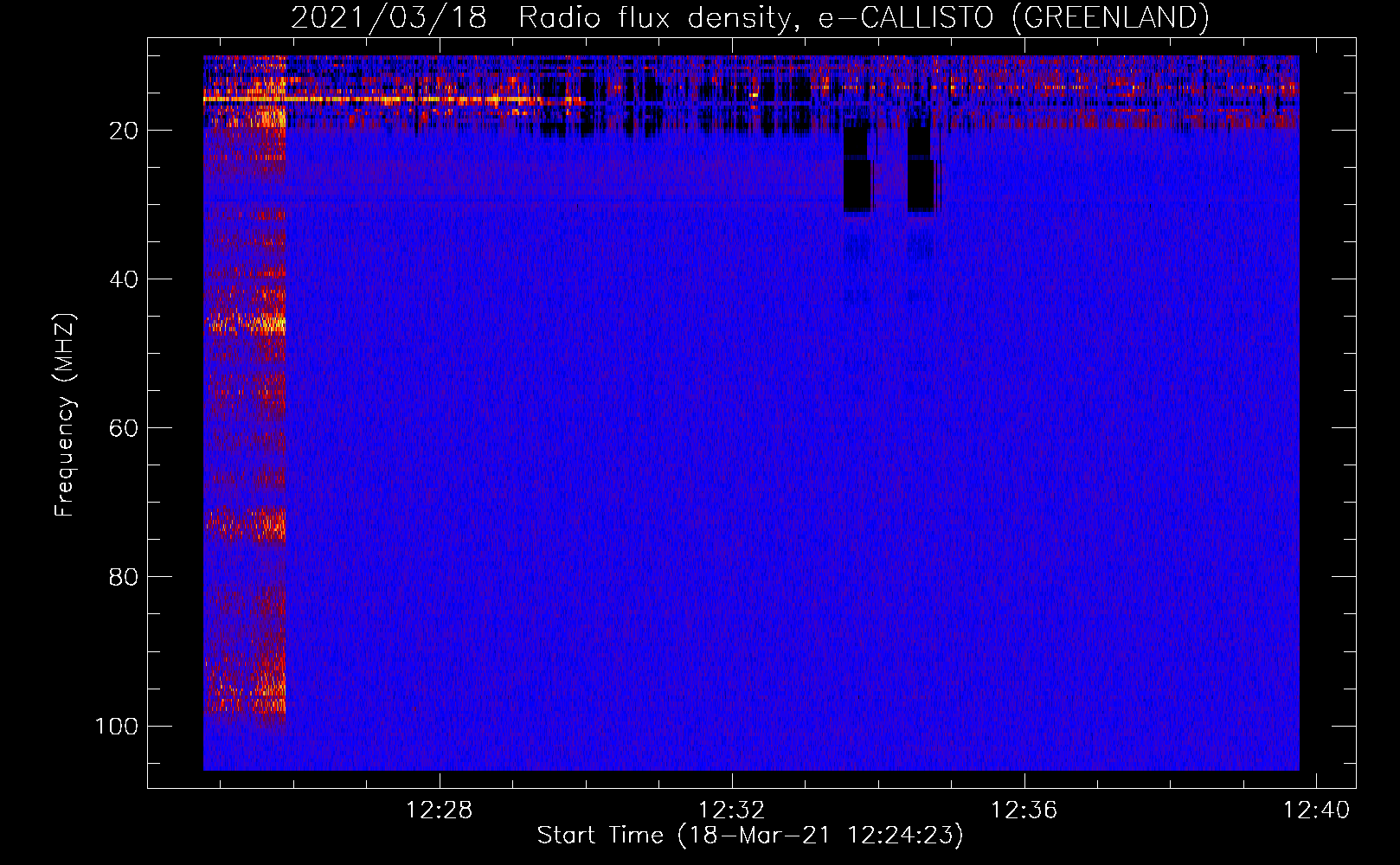Image resolution: width=1400 pixels, height=865 pixels.
Task: Click the 12:32 time tick label
Action: tap(732, 811)
